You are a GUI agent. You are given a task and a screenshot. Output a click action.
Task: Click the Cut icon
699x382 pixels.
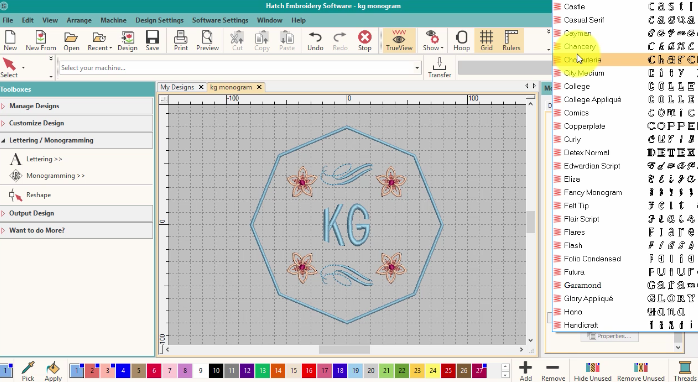(237, 40)
